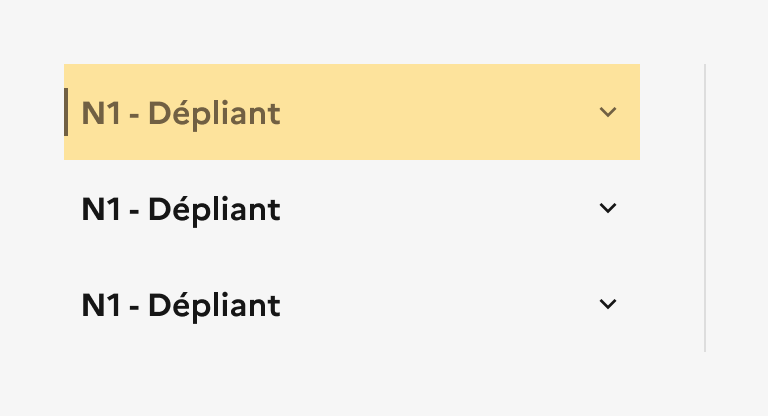This screenshot has height=416, width=768.
Task: Open the active yellow N1 - Dépliant section
Action: coord(352,112)
